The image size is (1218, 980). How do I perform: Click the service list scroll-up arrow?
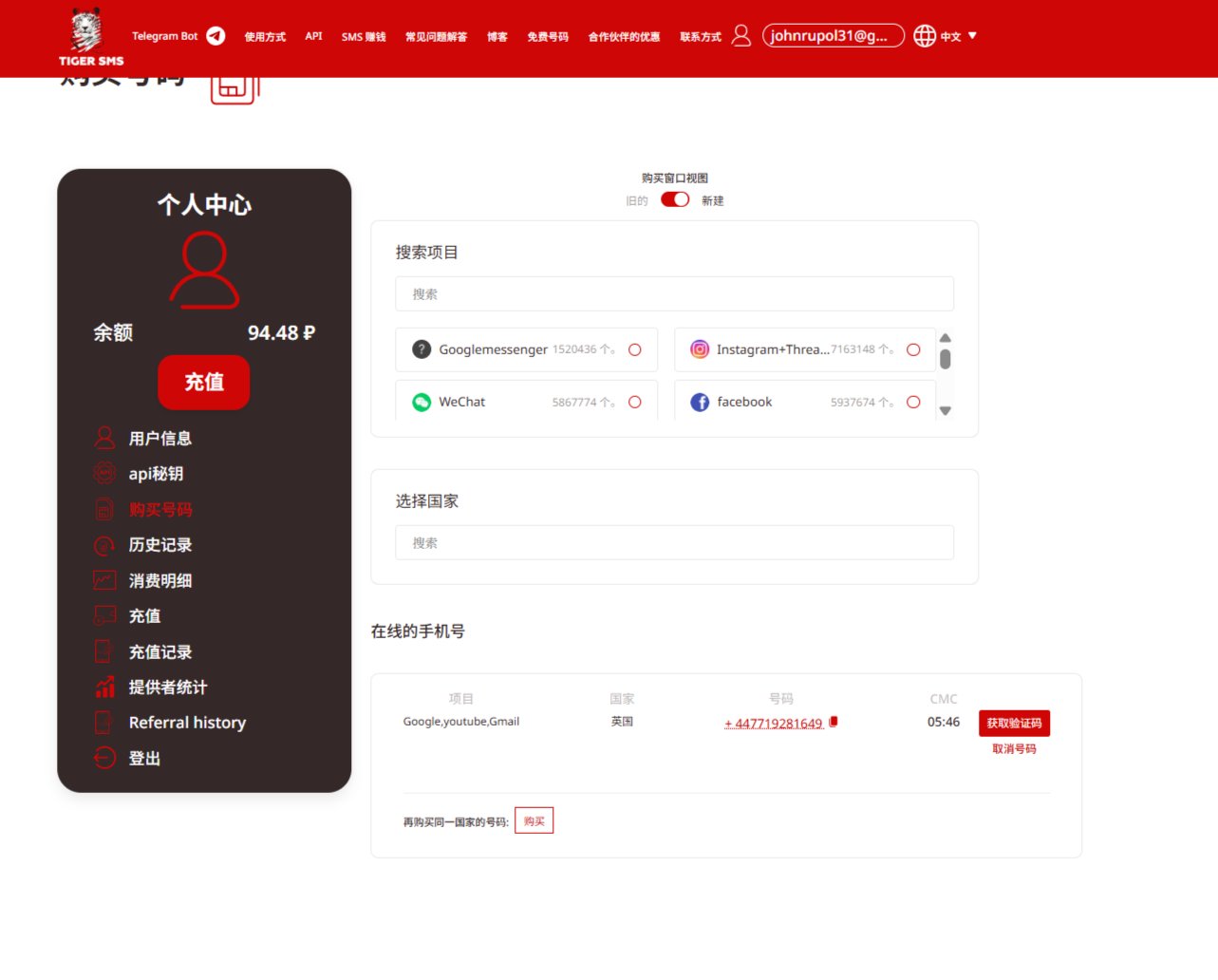[x=946, y=338]
